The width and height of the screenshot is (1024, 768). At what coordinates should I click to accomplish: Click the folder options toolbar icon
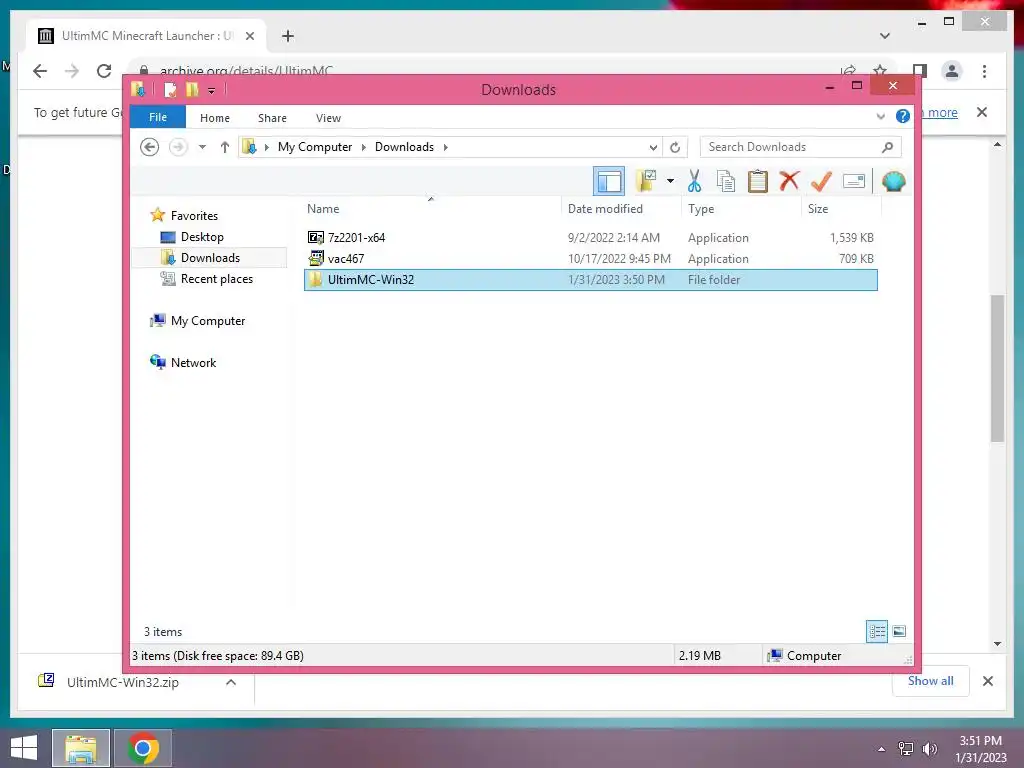646,180
